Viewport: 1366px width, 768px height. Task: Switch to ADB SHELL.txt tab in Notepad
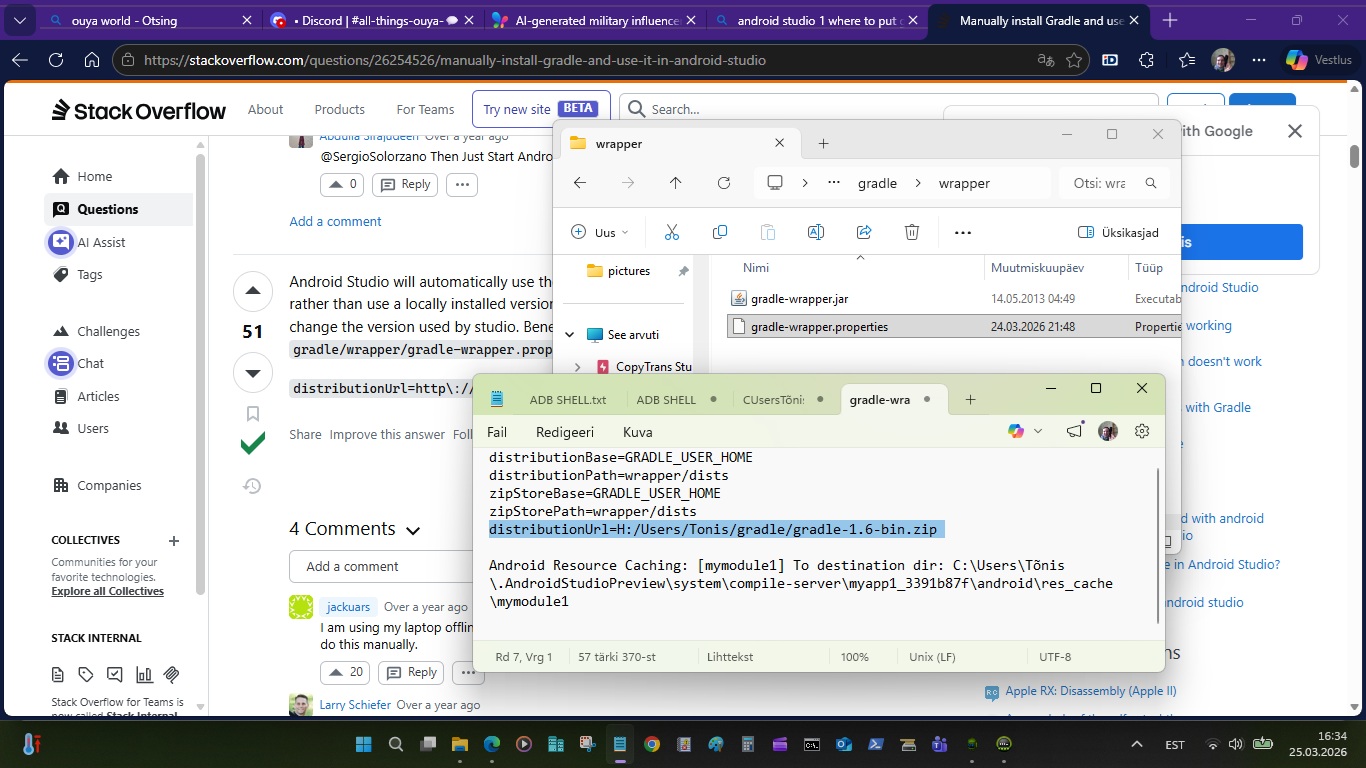tap(567, 400)
